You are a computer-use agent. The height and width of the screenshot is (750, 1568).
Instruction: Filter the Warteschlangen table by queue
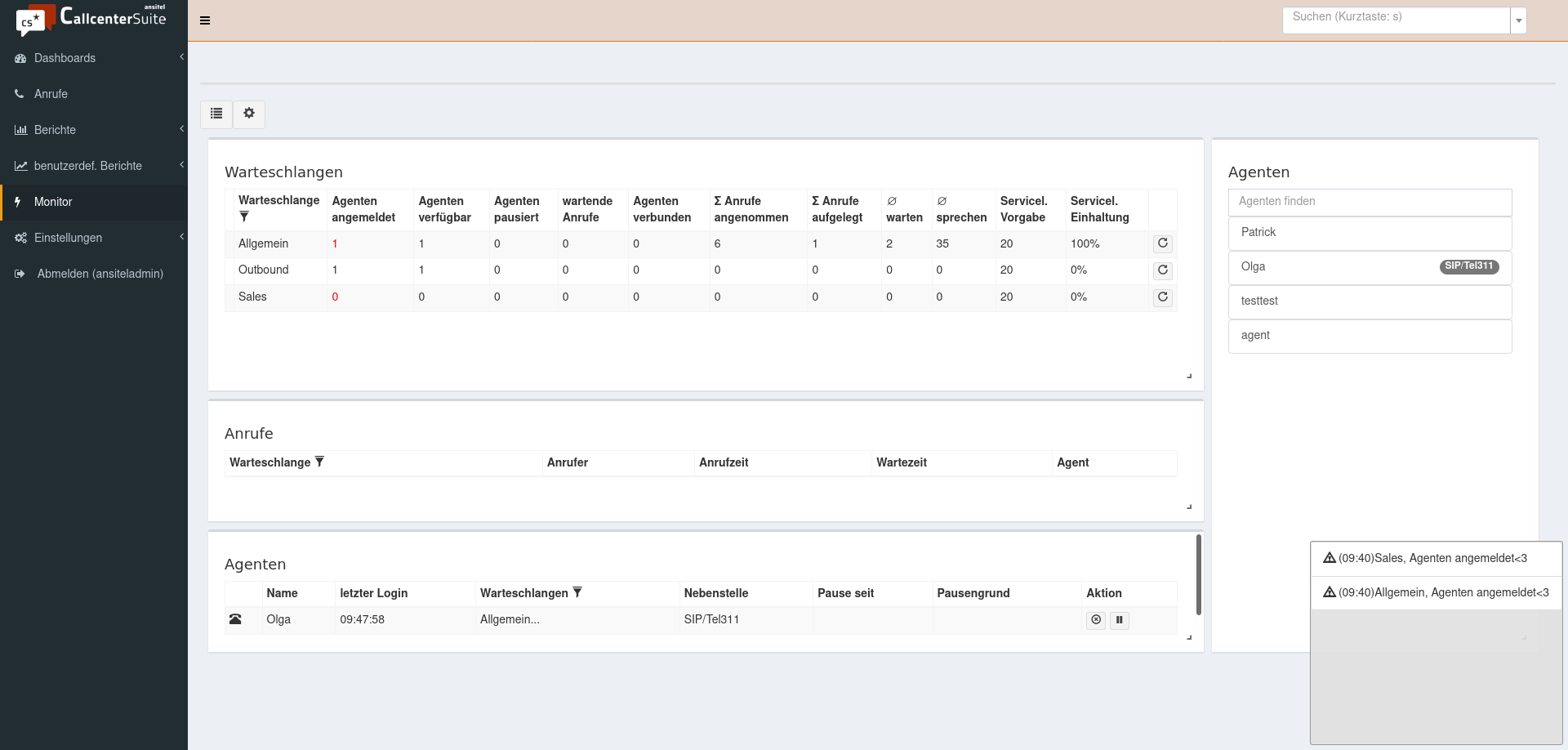[x=244, y=217]
